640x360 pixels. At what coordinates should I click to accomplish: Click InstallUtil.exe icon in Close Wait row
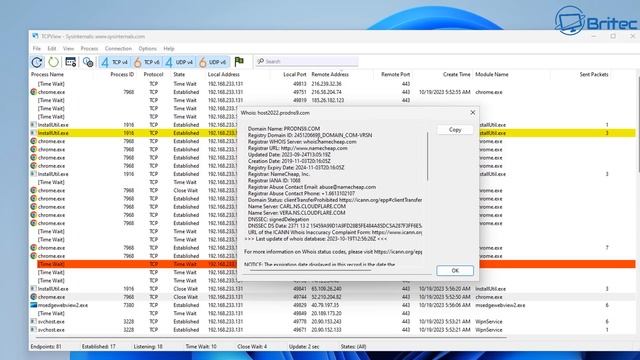point(34,289)
